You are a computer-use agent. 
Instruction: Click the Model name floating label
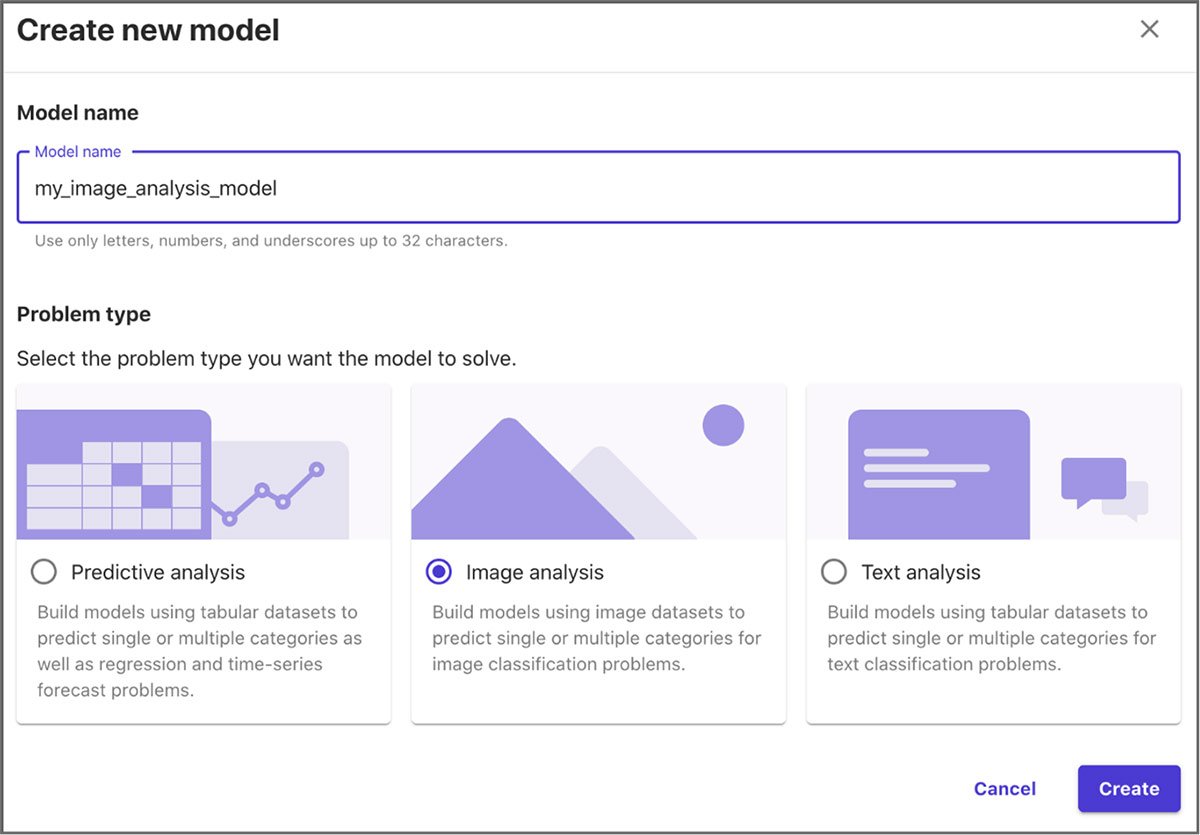click(x=78, y=151)
